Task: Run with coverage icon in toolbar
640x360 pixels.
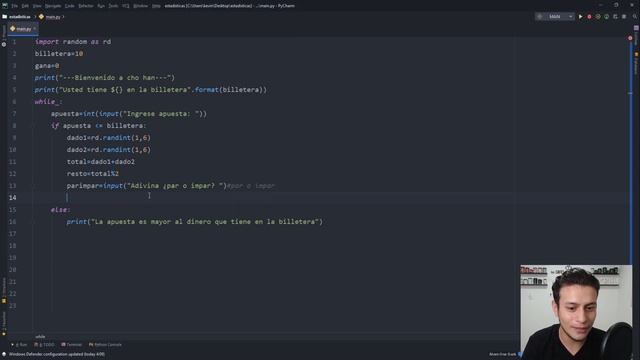Action: click(598, 17)
